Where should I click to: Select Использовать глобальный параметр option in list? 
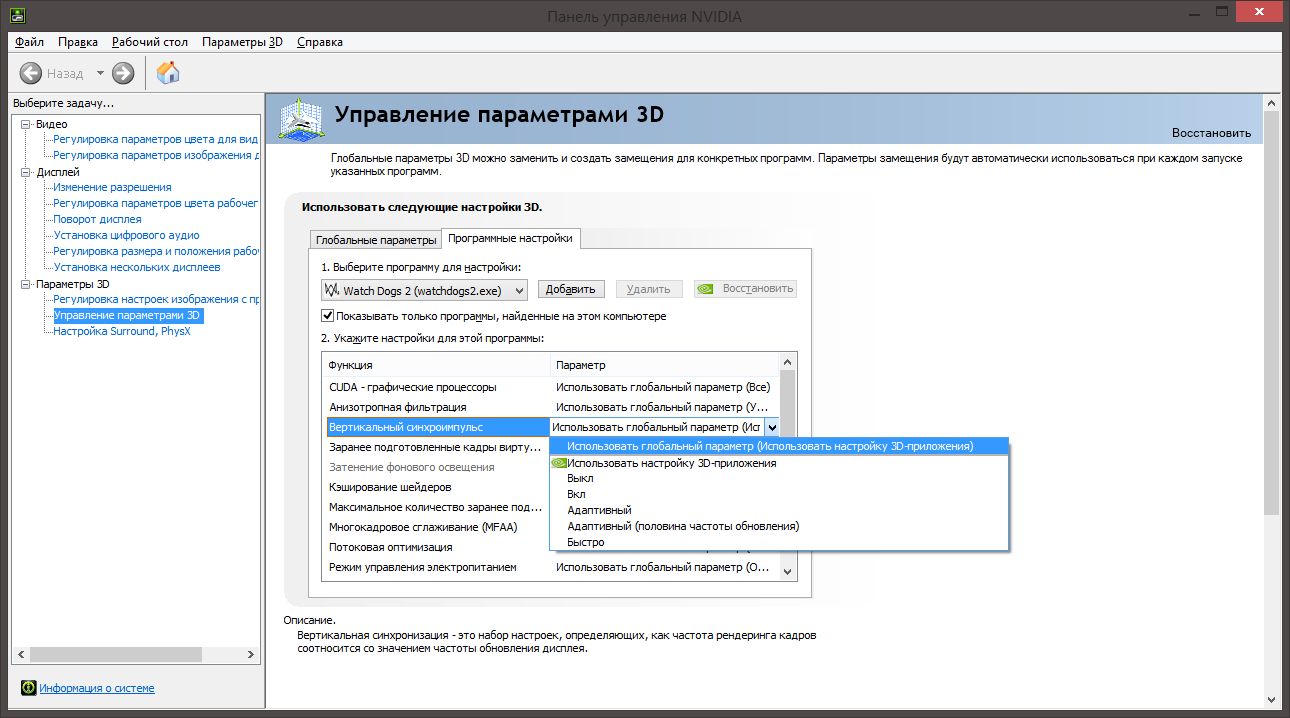[780, 446]
